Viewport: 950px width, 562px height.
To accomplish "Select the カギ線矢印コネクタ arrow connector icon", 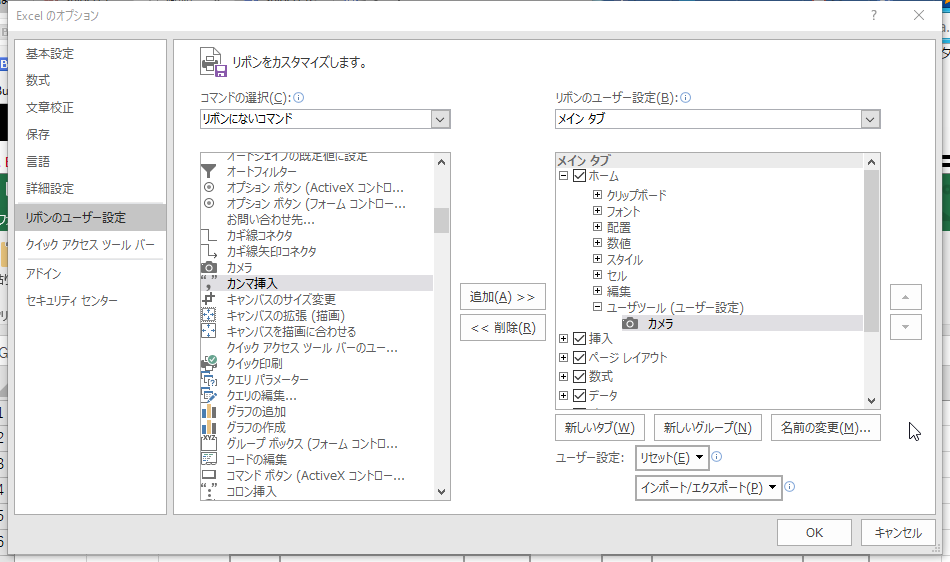I will (x=208, y=251).
